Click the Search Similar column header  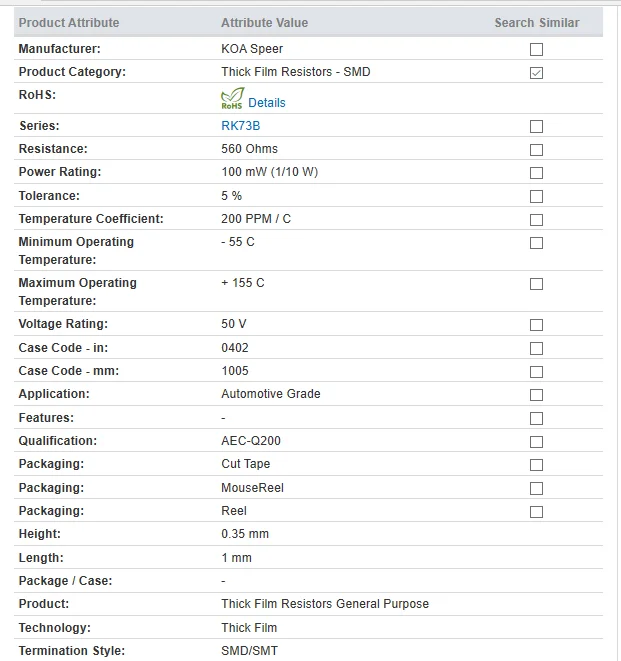(x=537, y=22)
